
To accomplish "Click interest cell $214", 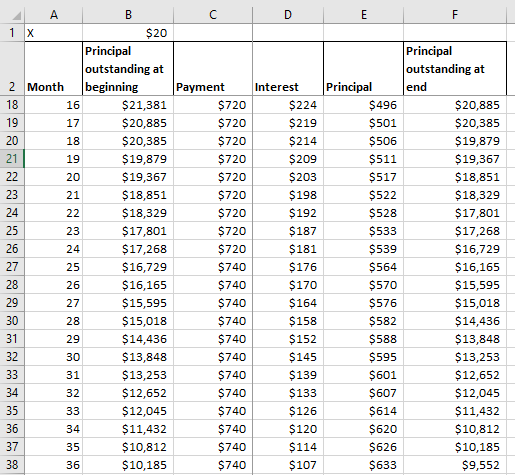I will coord(288,141).
